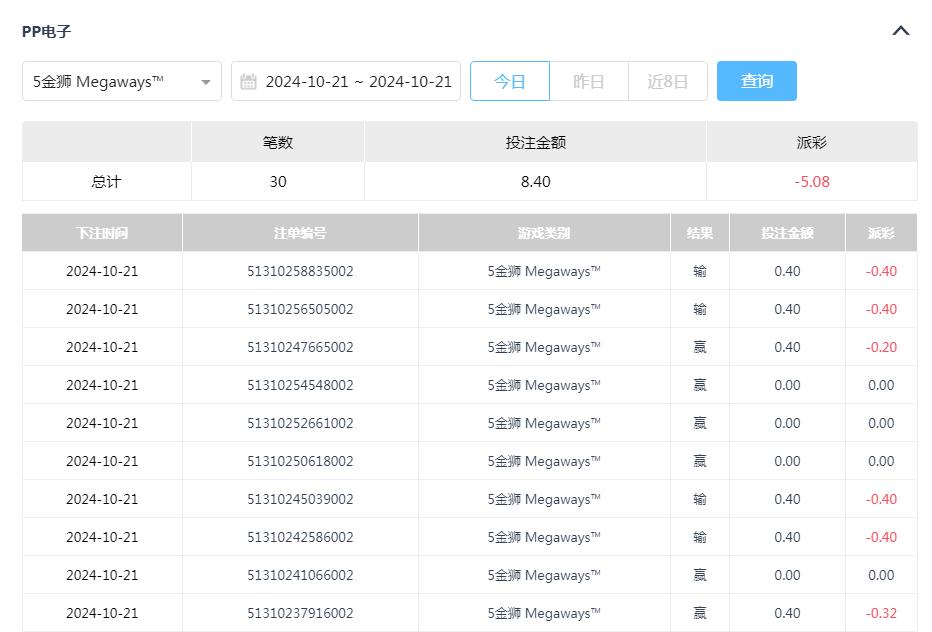Viewport: 932px width, 632px height.
Task: Click the PP电子 panel title
Action: pos(45,30)
